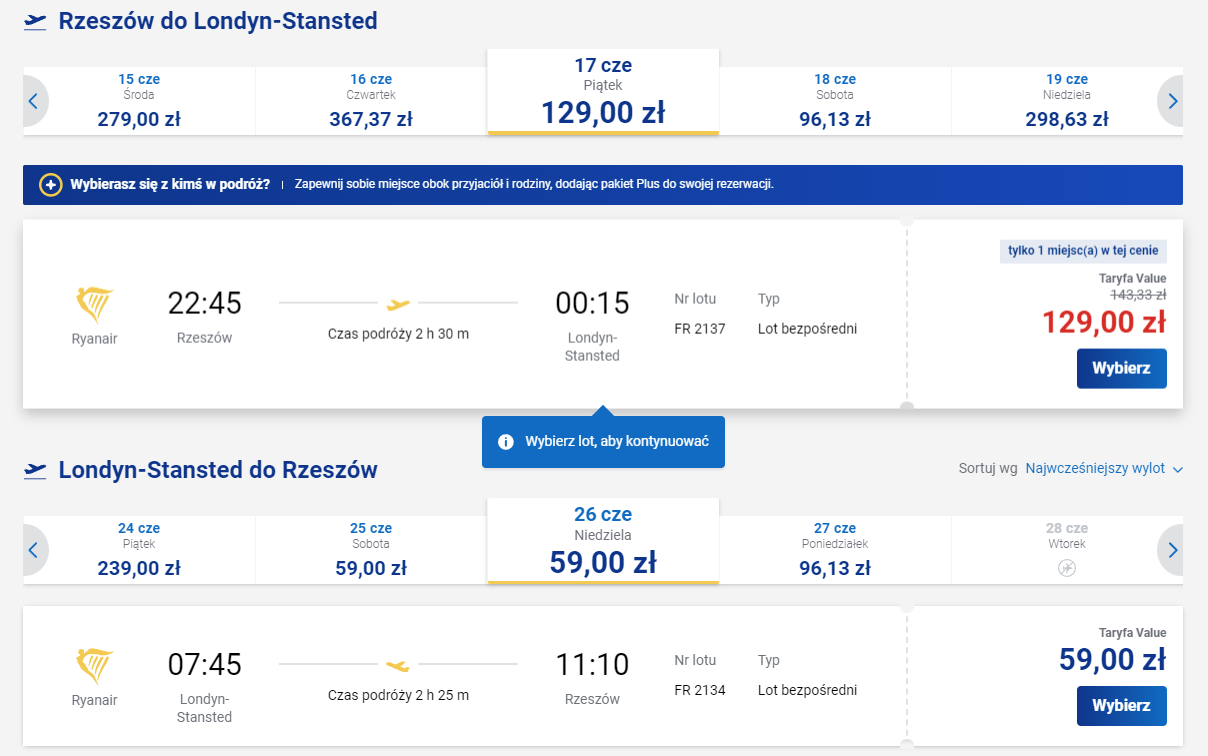Click the Wybierasz się z kimś w podróż banner

coord(603,185)
